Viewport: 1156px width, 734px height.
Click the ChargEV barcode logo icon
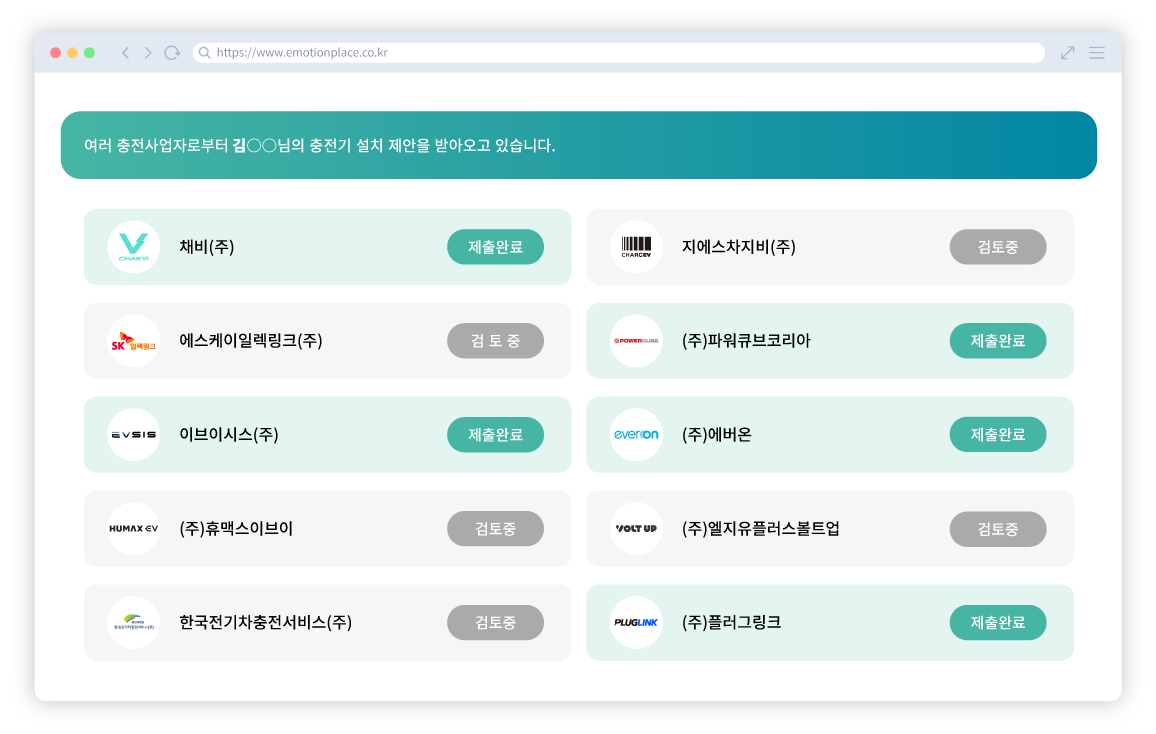(636, 246)
